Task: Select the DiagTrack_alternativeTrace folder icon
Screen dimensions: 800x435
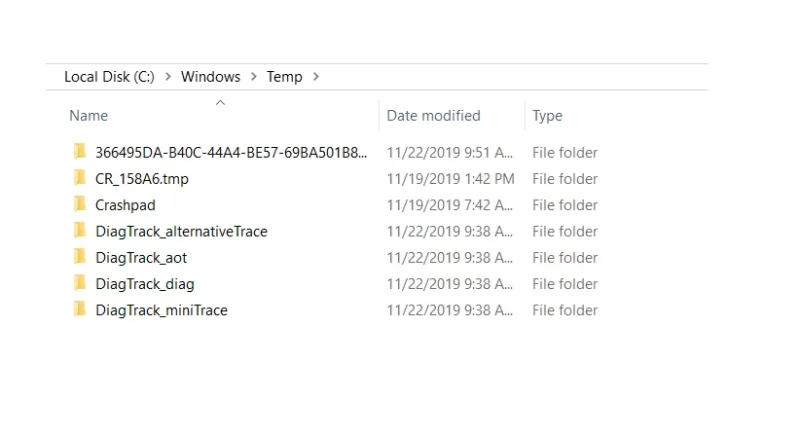Action: click(80, 231)
